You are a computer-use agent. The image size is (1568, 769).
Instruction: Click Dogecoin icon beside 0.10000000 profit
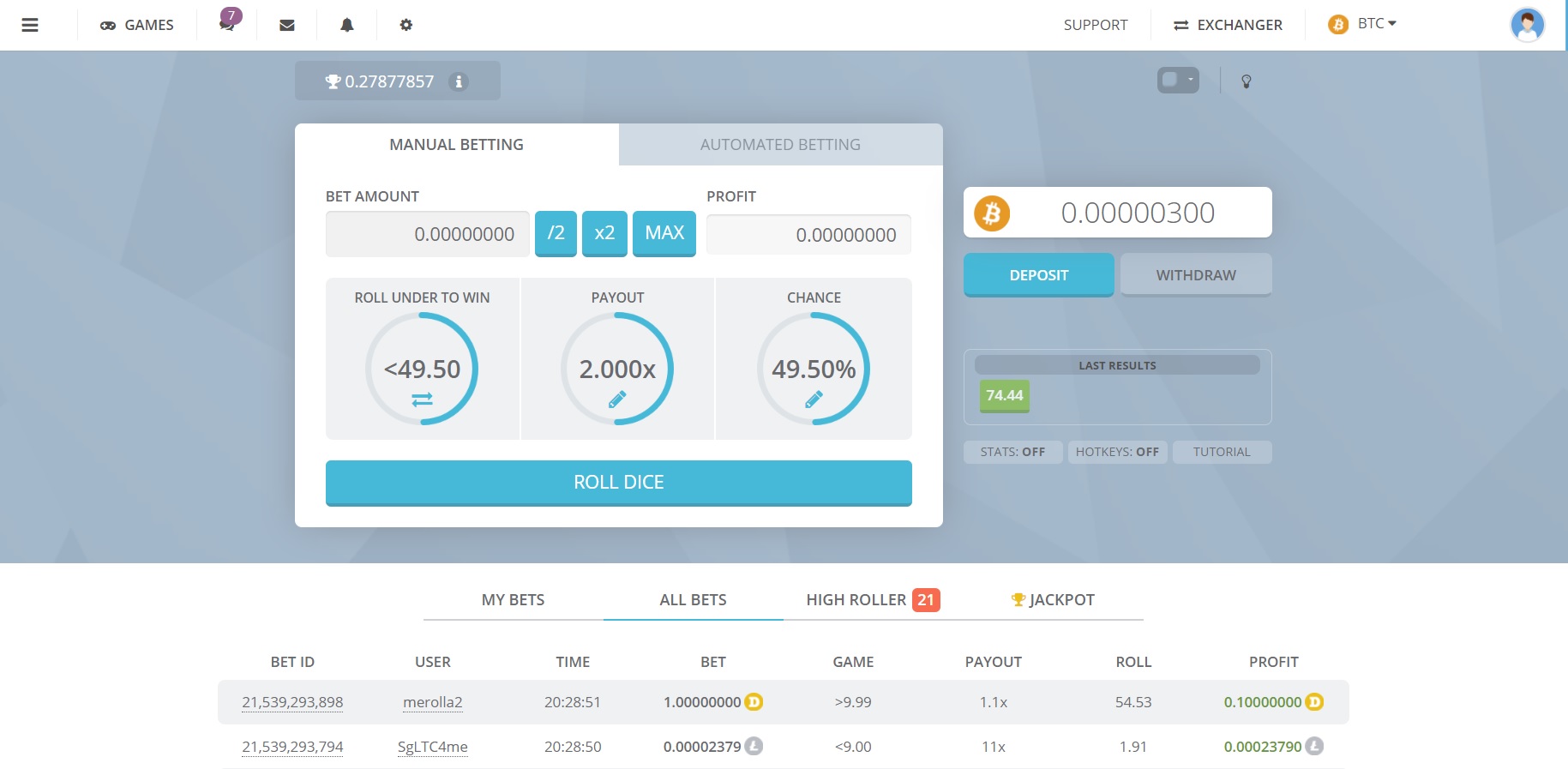[1314, 702]
